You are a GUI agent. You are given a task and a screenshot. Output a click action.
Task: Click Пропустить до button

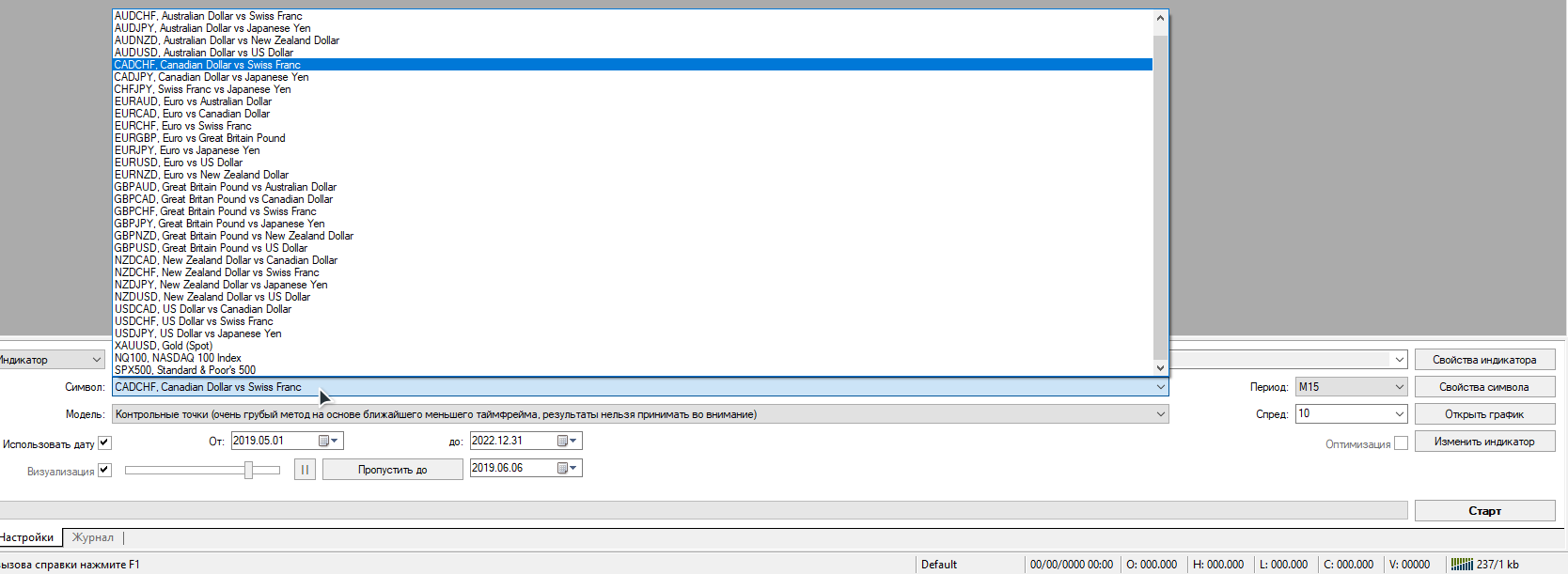click(x=393, y=469)
